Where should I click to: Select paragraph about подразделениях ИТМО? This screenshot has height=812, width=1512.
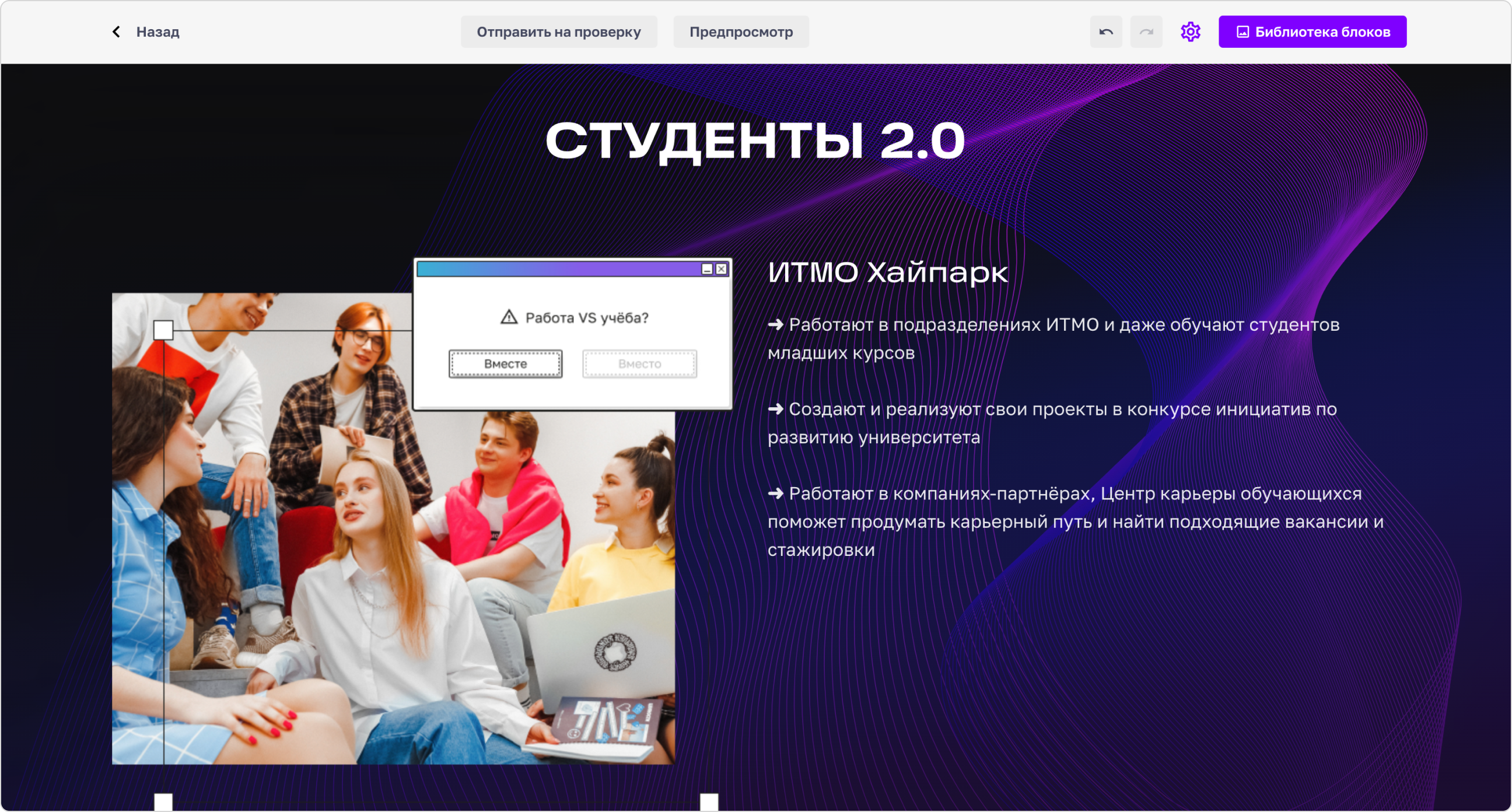(x=1053, y=339)
